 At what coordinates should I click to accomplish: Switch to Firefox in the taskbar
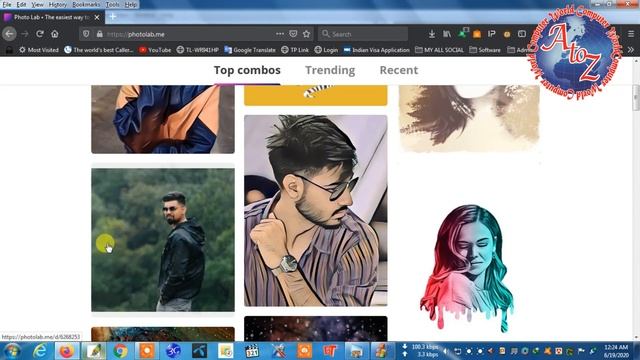coord(67,351)
